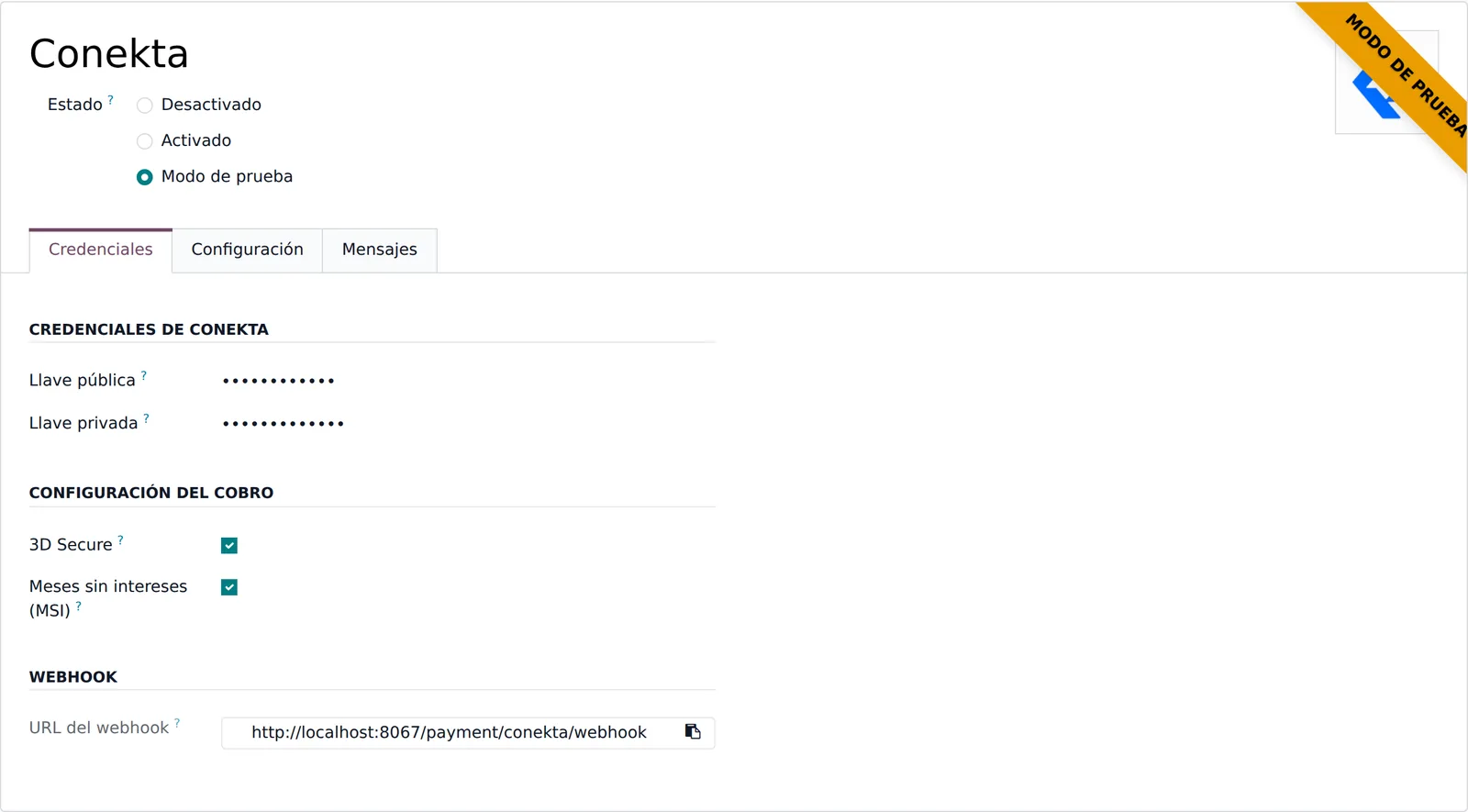Click the Configuración del cobro heading

[151, 493]
